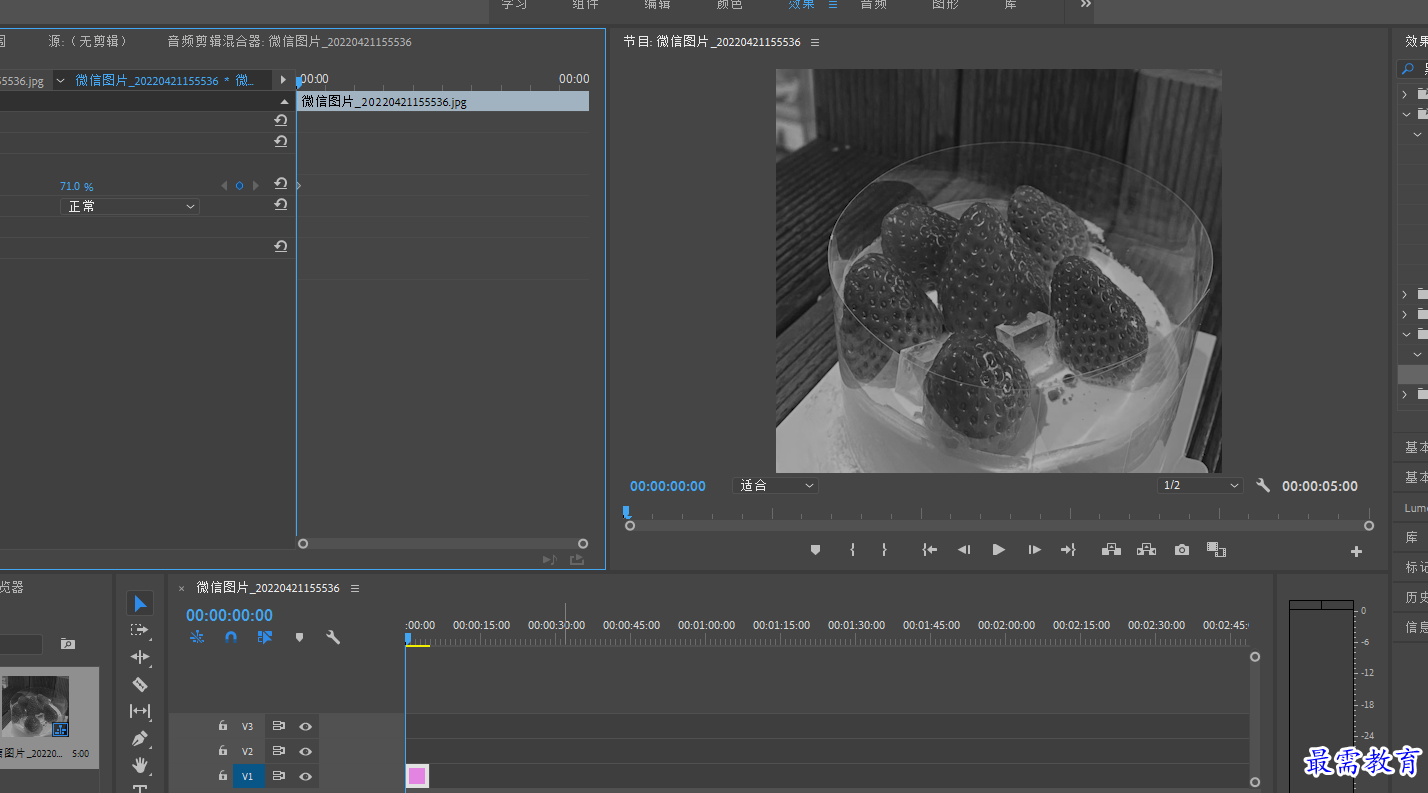
Task: Play the Program monitor
Action: [998, 550]
